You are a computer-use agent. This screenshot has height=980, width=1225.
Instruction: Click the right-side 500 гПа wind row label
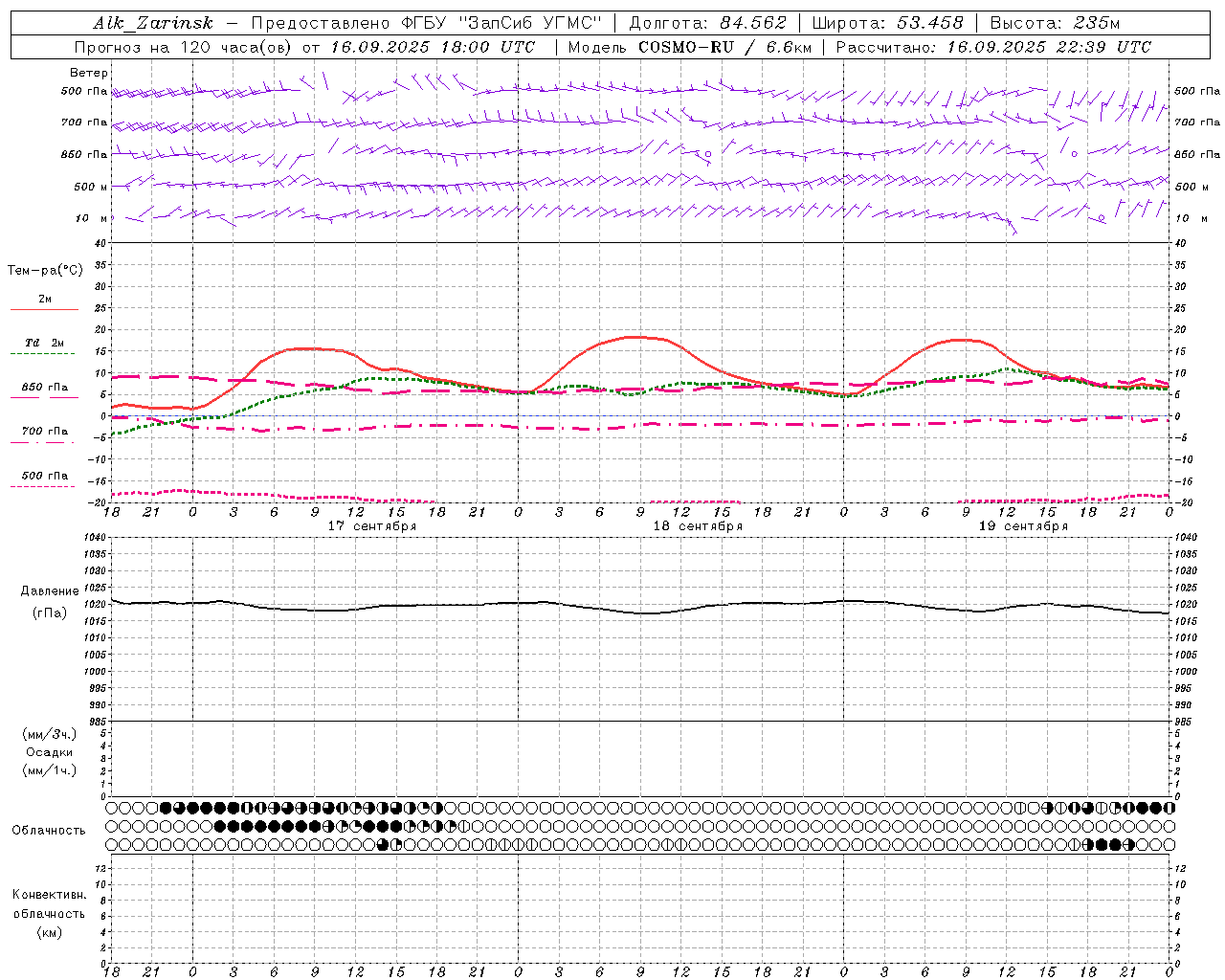pyautogui.click(x=1197, y=91)
